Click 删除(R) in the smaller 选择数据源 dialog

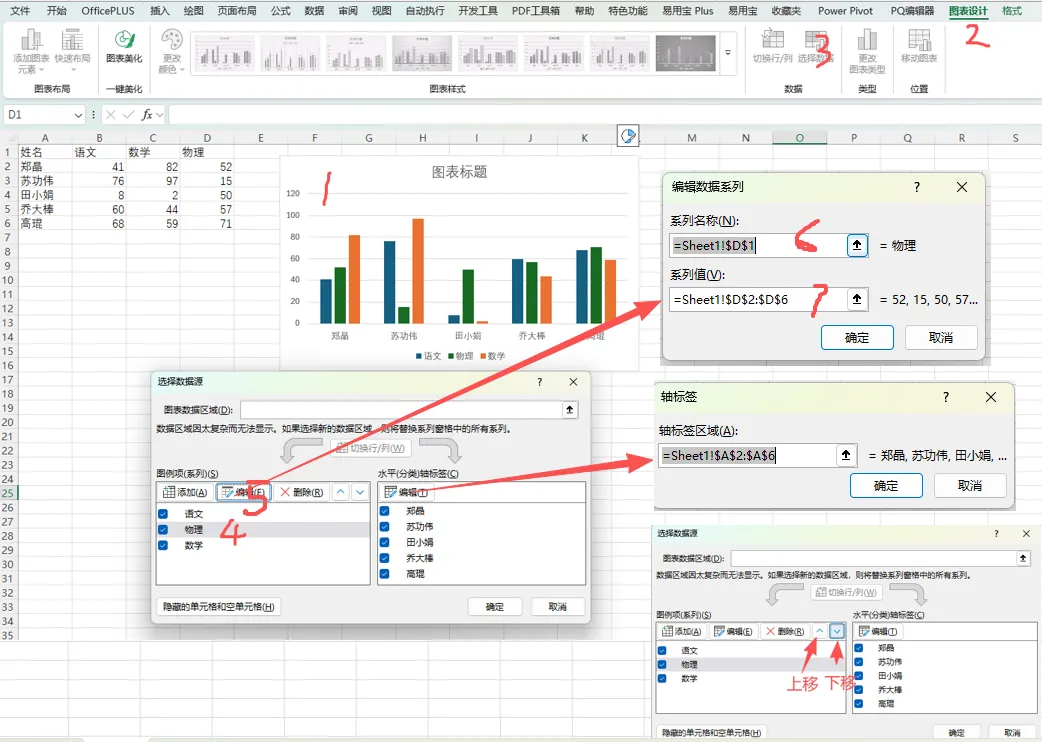pyautogui.click(x=785, y=631)
